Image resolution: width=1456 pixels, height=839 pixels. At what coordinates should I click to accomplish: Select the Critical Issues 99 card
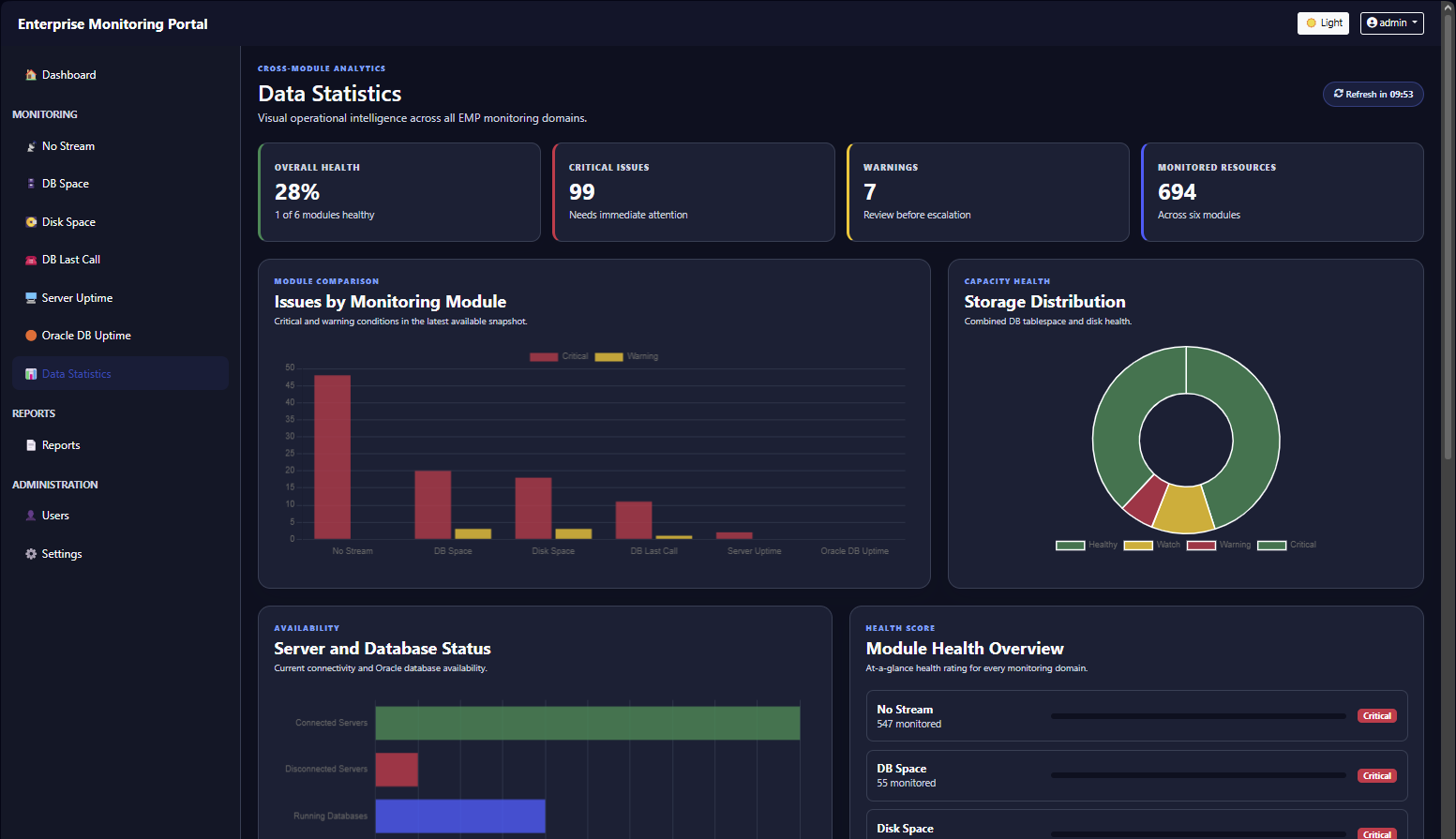pyautogui.click(x=694, y=192)
